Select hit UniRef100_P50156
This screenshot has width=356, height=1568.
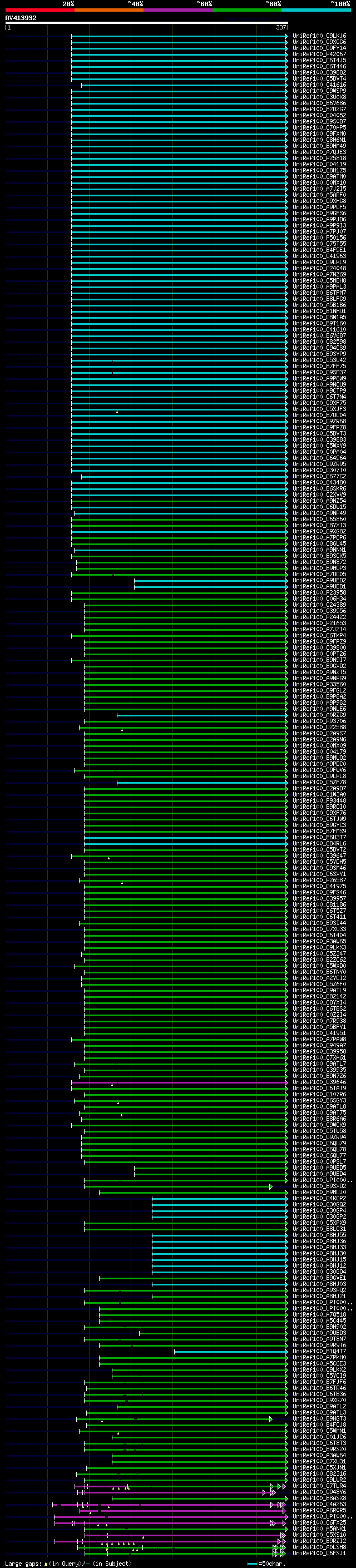319,238
